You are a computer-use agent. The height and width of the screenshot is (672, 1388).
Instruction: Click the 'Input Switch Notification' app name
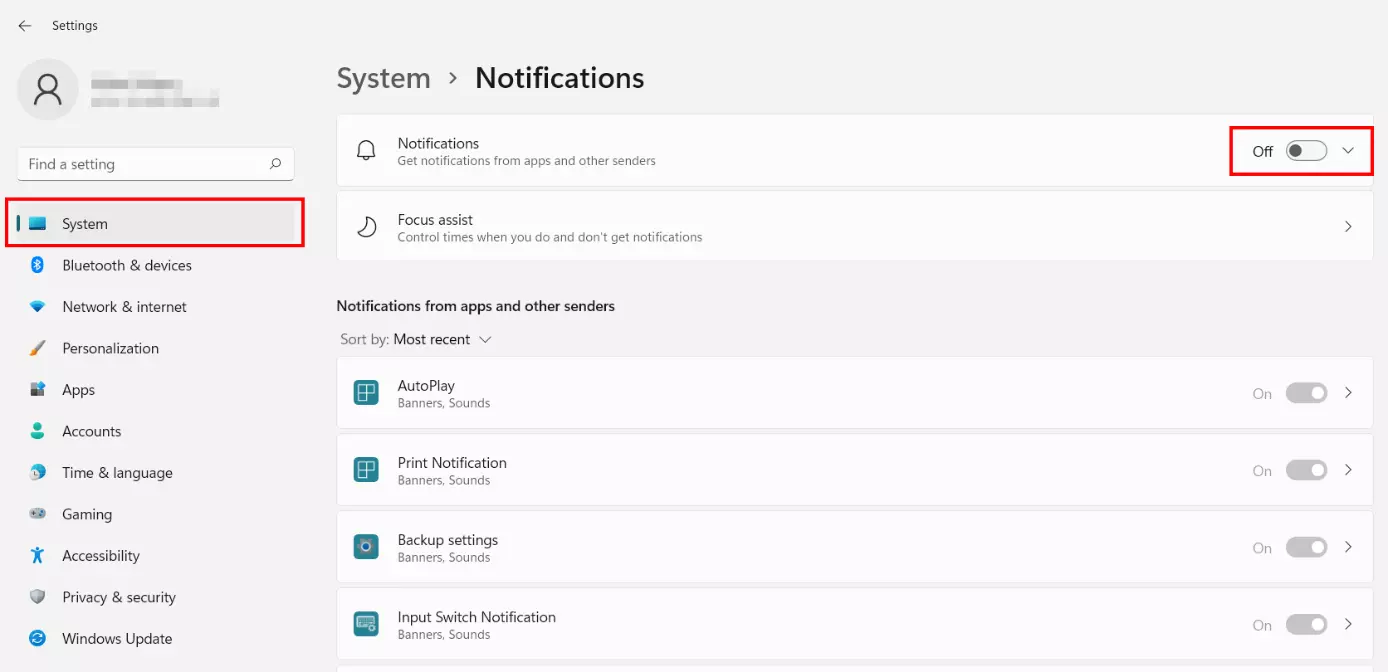tap(476, 617)
